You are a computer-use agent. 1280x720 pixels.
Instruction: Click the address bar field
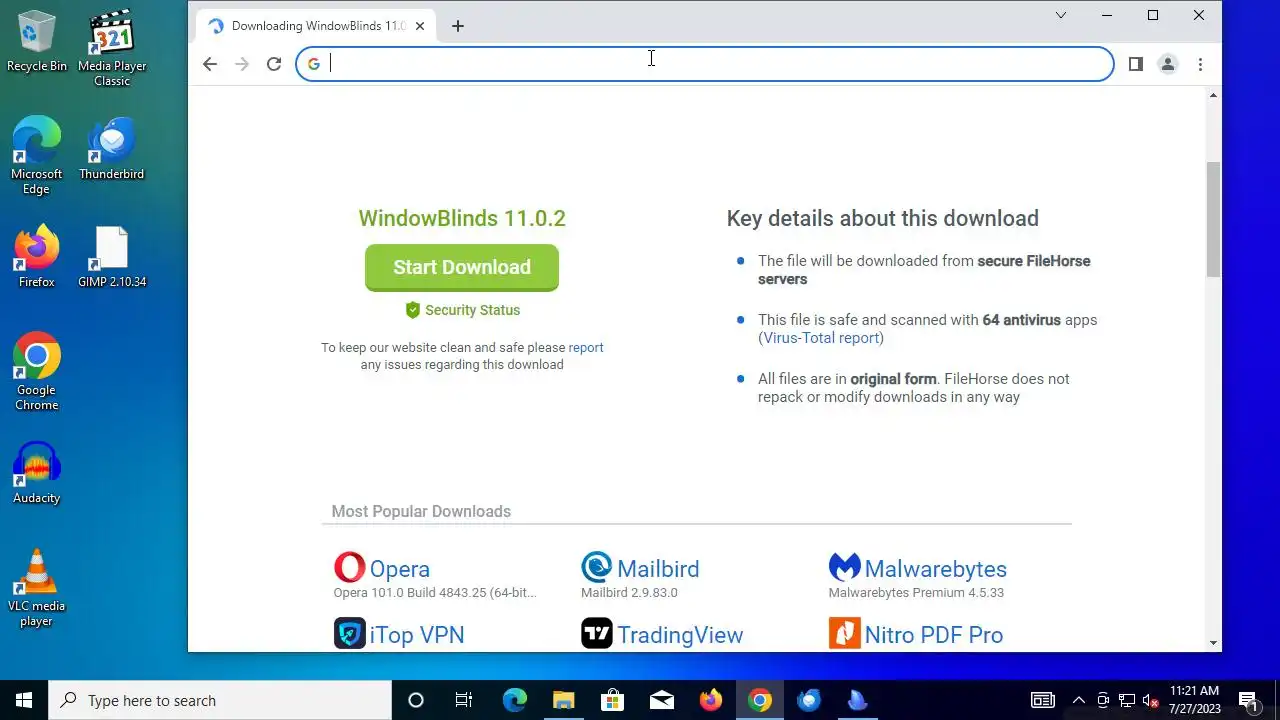704,64
